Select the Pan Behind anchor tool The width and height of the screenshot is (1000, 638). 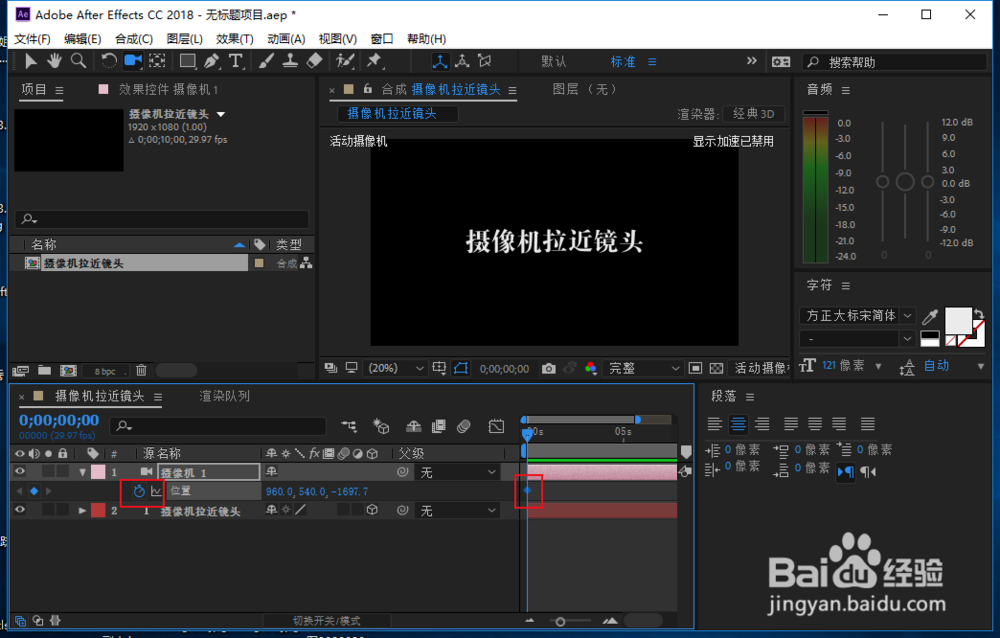point(157,61)
